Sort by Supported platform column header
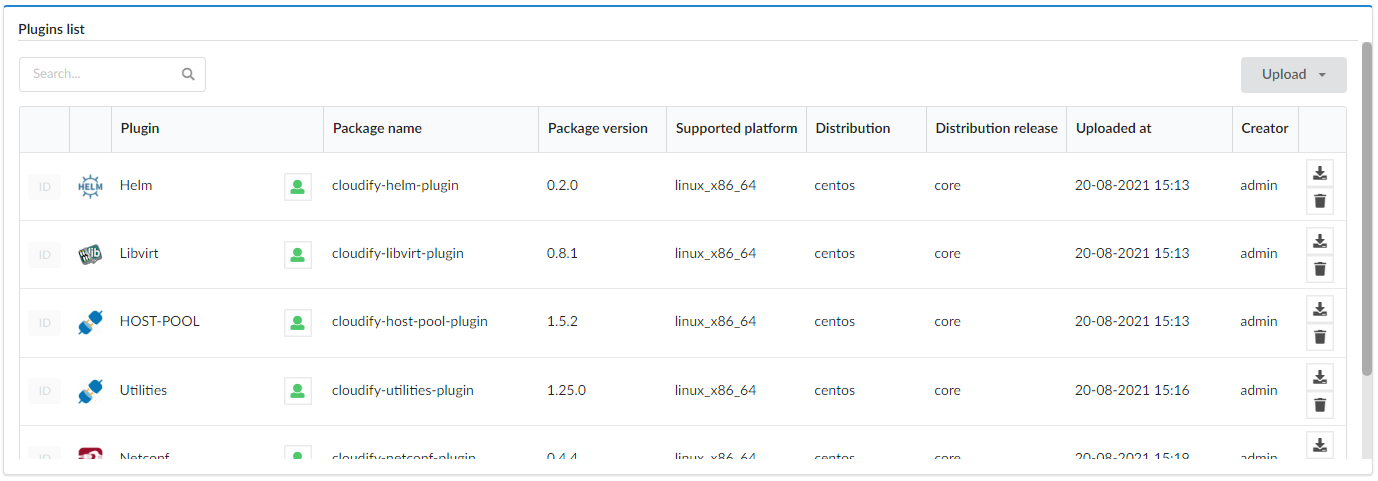The height and width of the screenshot is (481, 1378). [736, 129]
